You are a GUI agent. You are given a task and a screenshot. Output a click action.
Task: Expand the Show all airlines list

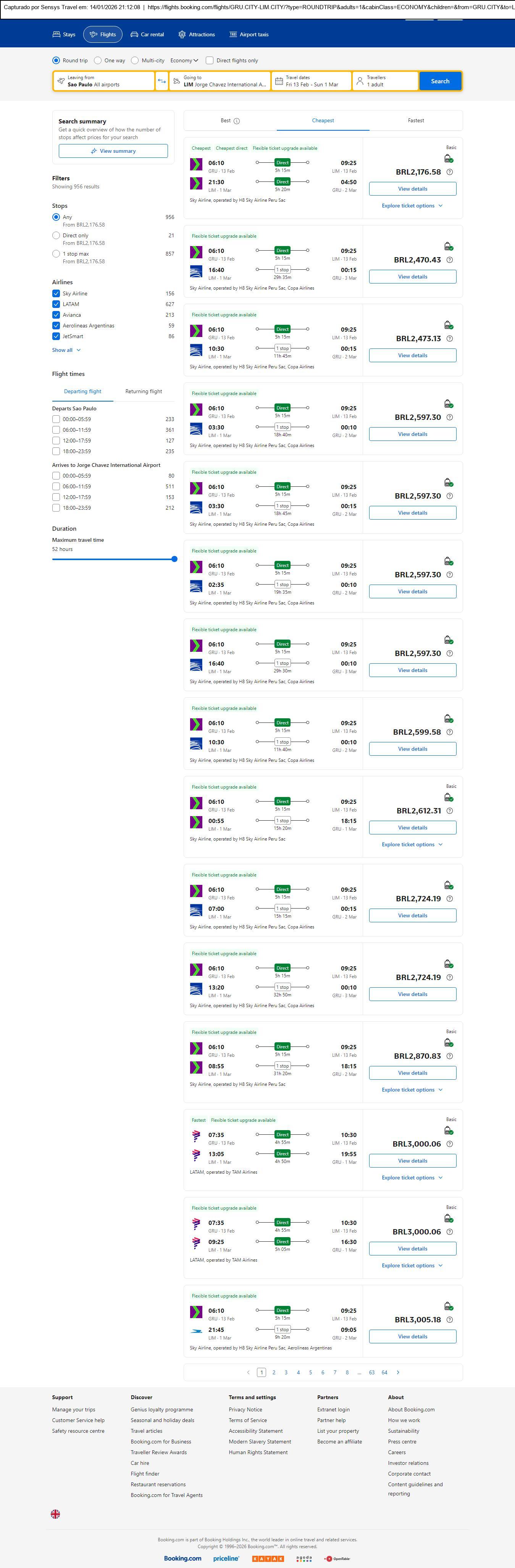click(66, 350)
